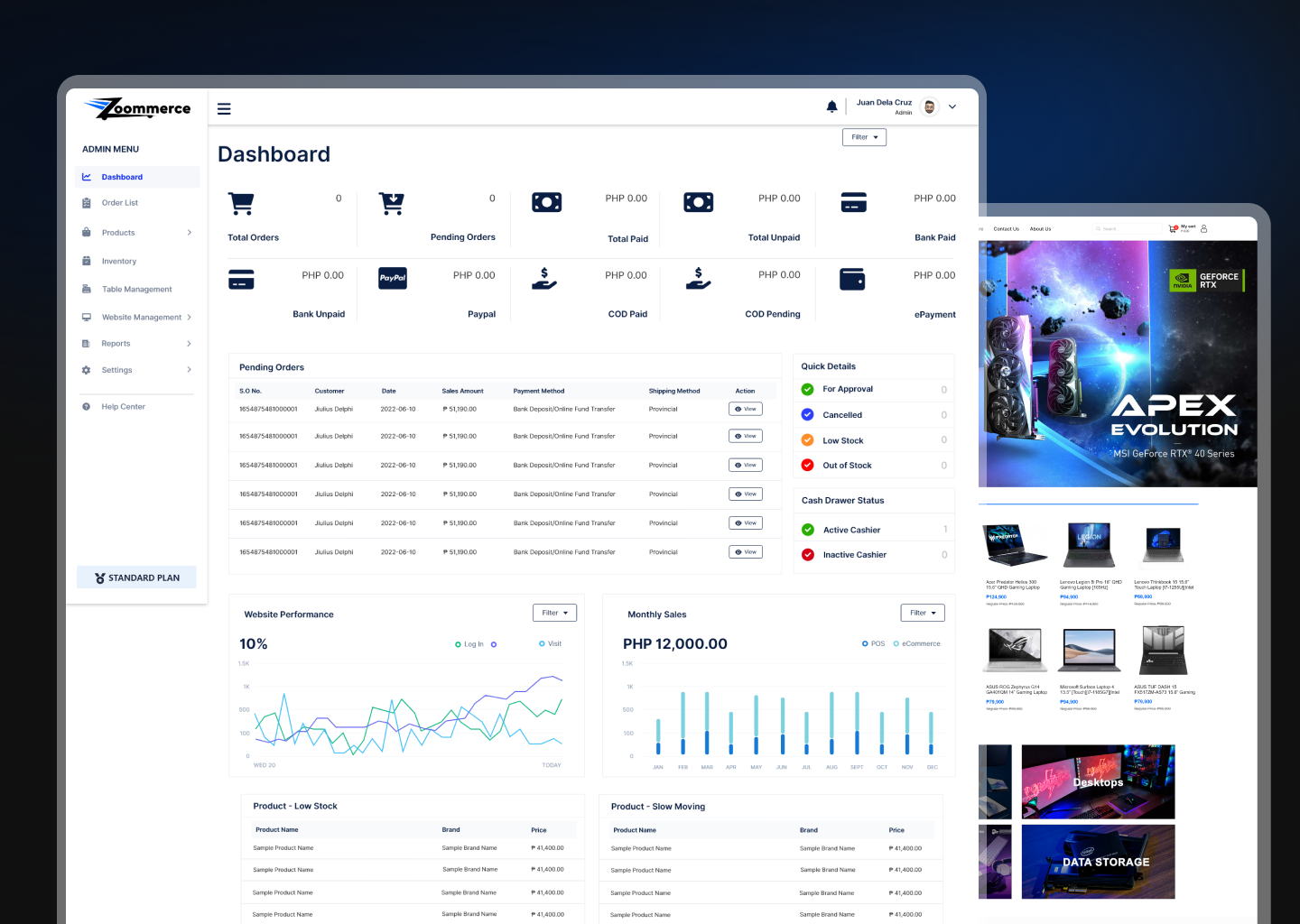Image resolution: width=1300 pixels, height=924 pixels.
Task: Click the PayPal icon
Action: point(393,278)
